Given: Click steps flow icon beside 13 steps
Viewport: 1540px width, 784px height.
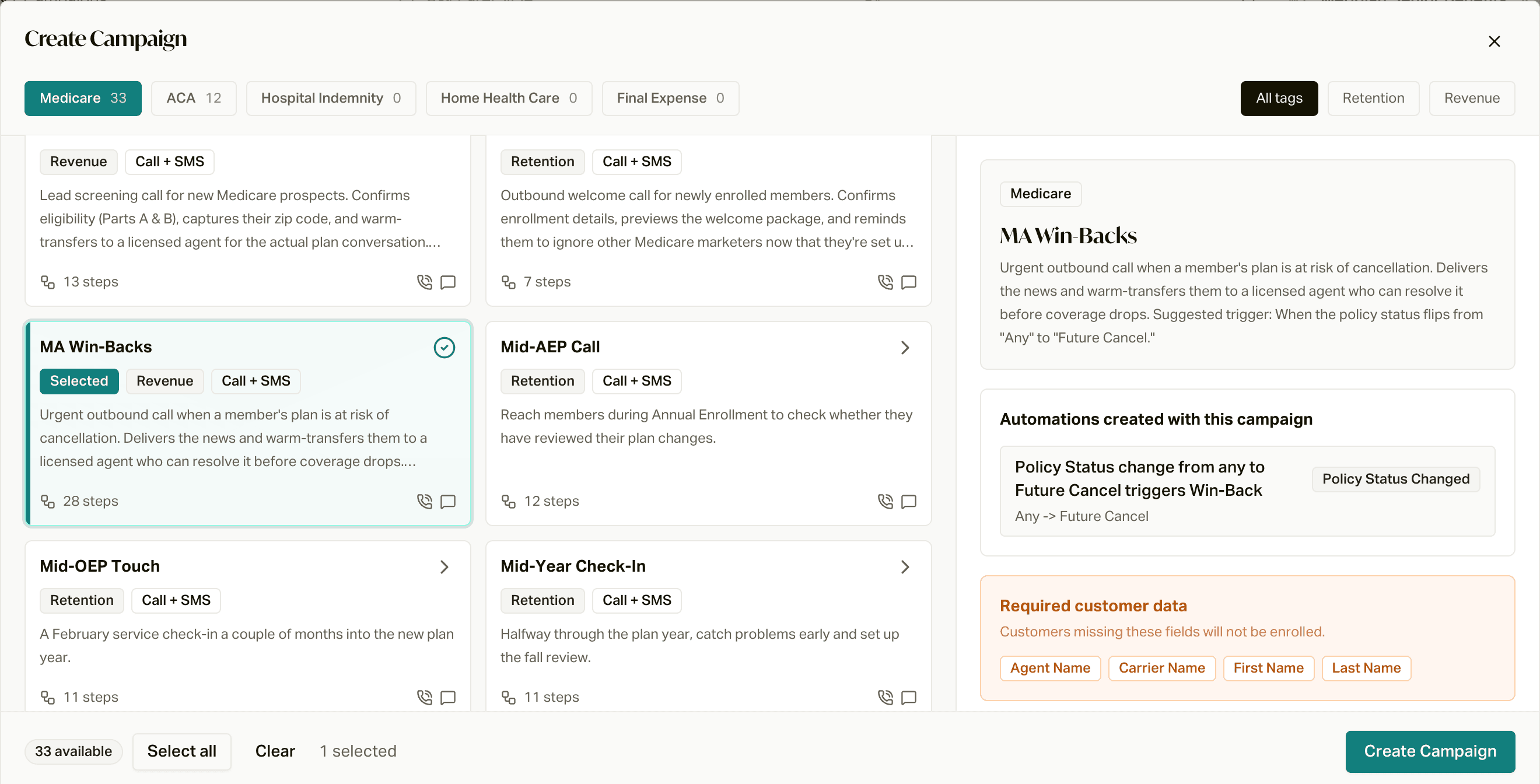Looking at the screenshot, I should 48,282.
